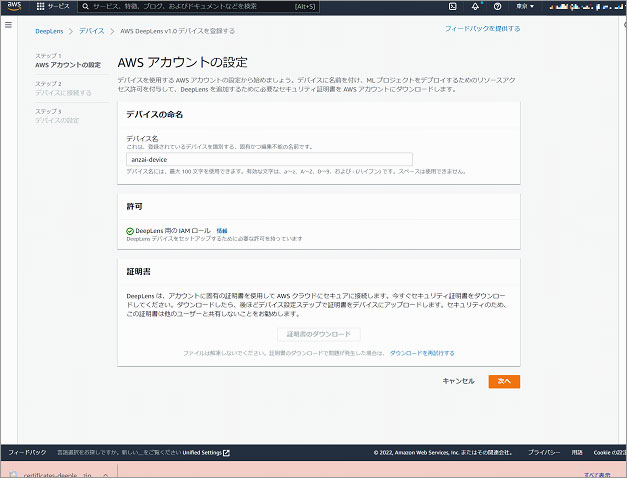The height and width of the screenshot is (478, 627).
Task: Click the green IAM role checkmark icon
Action: pyautogui.click(x=130, y=231)
